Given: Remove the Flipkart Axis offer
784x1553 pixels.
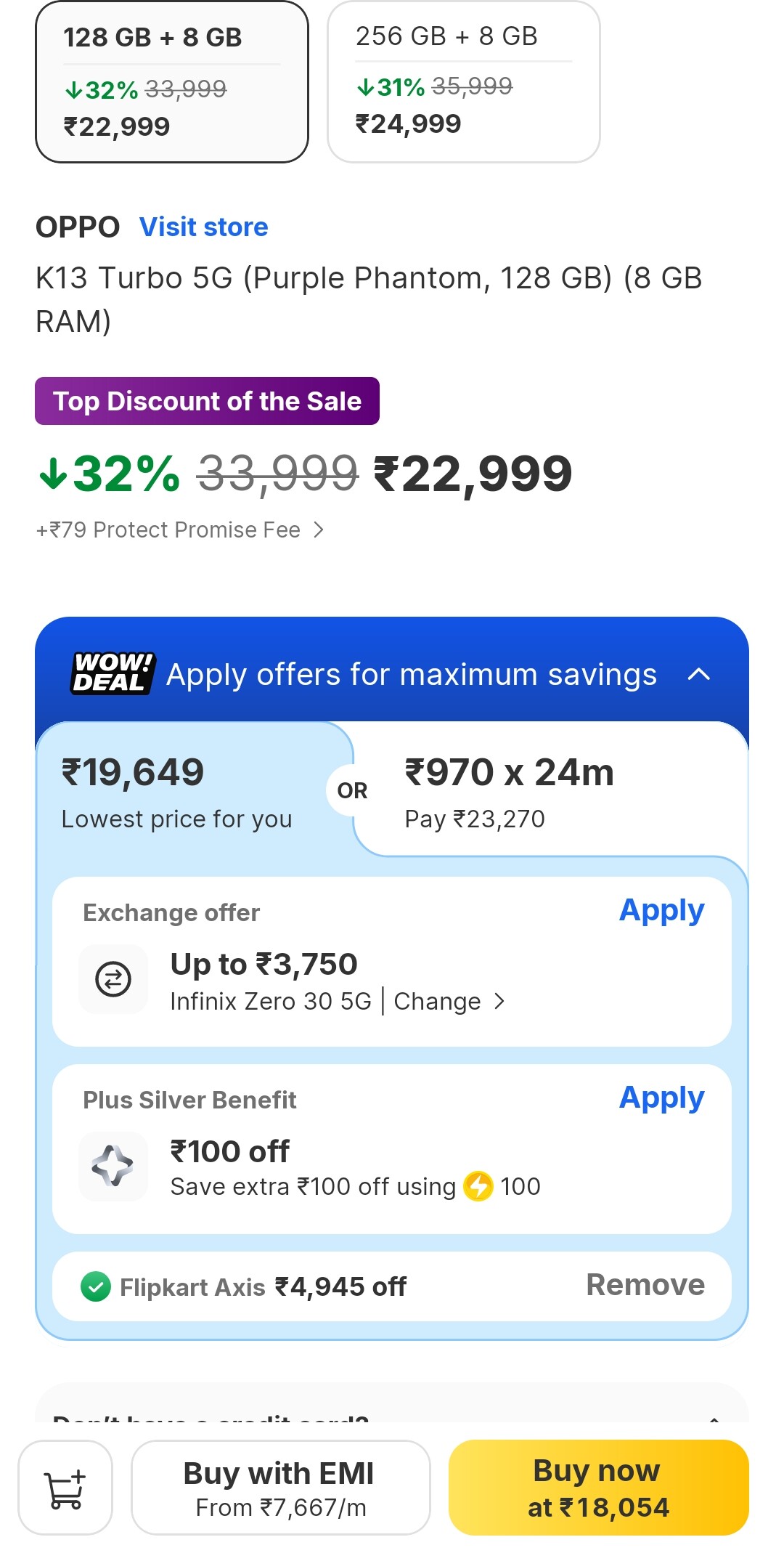Looking at the screenshot, I should click(x=645, y=1285).
